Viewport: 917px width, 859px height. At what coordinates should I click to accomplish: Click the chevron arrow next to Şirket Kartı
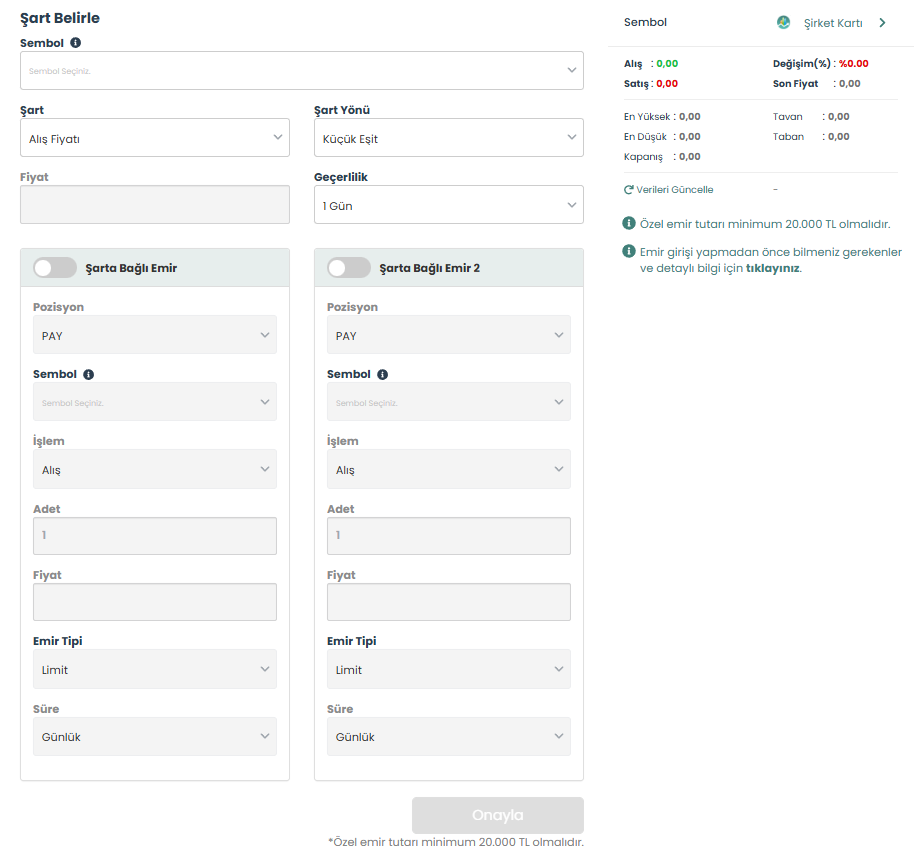coord(882,23)
